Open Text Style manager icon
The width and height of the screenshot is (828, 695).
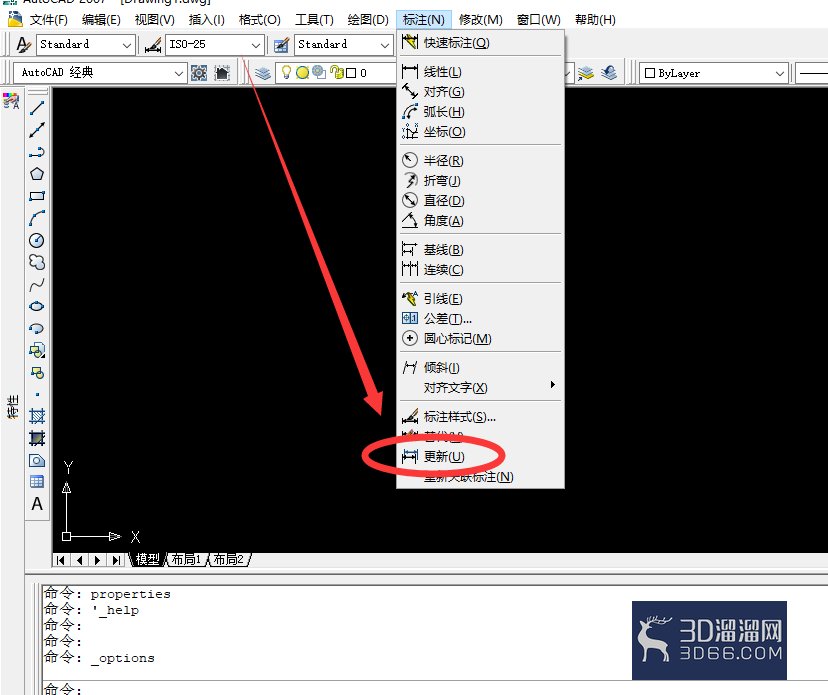tap(23, 44)
